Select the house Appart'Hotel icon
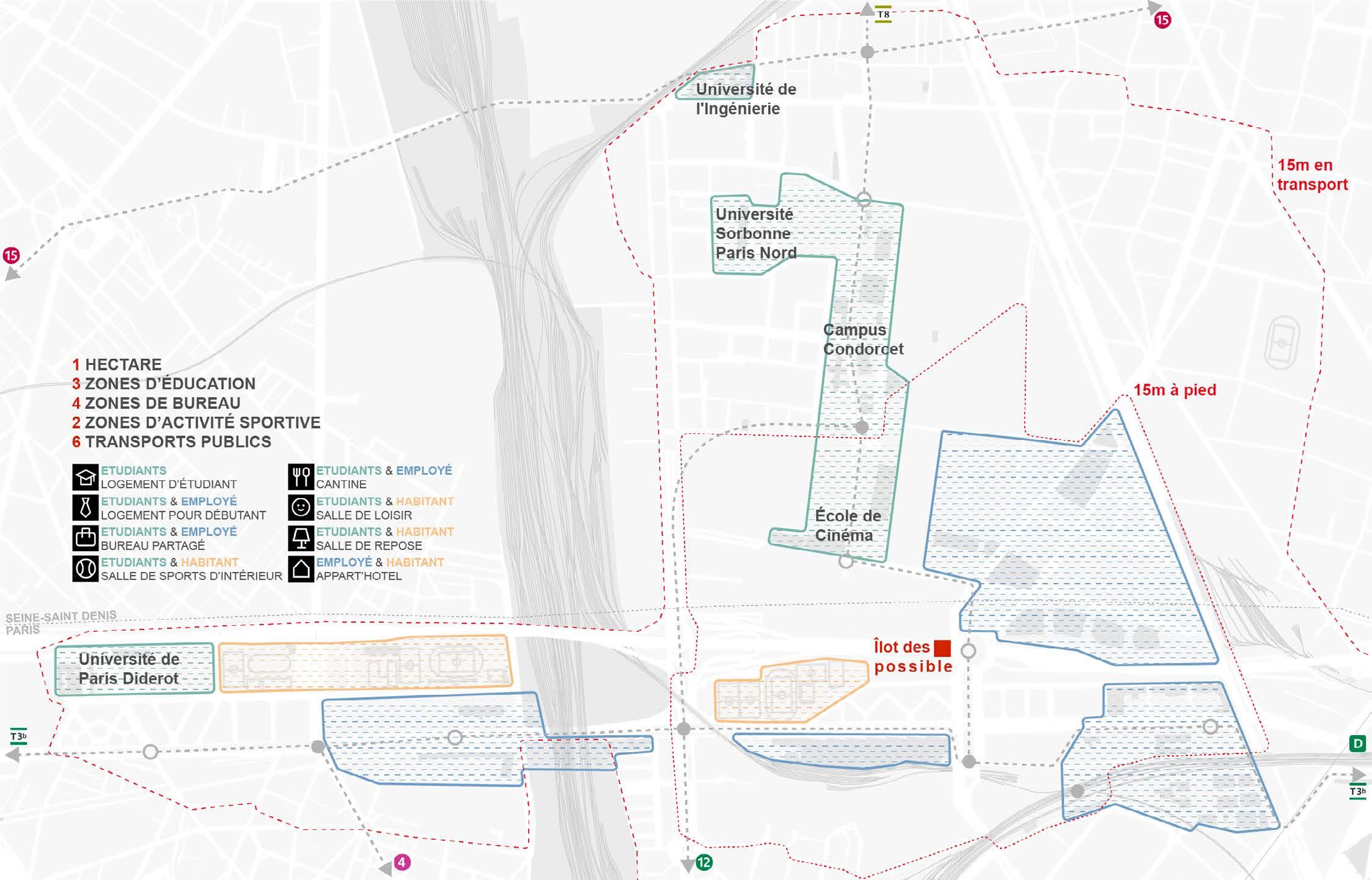The height and width of the screenshot is (880, 1372). pos(301,569)
